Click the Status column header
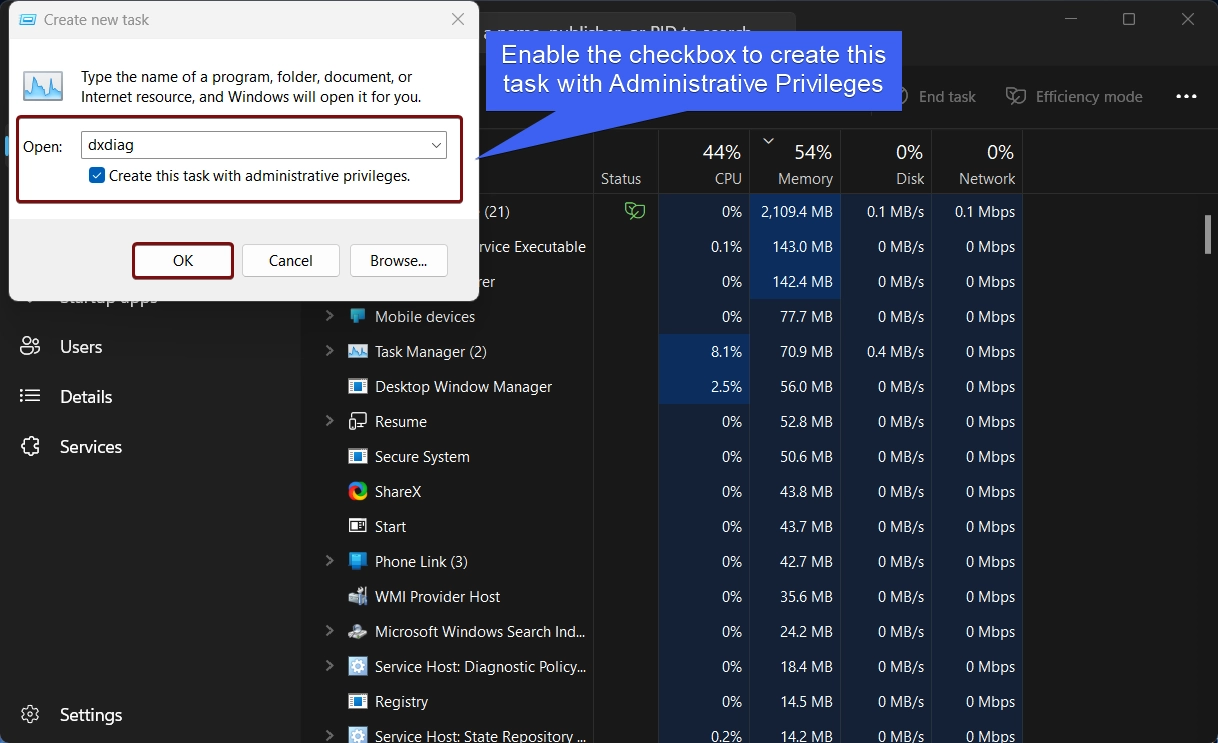The width and height of the screenshot is (1218, 743). [621, 179]
